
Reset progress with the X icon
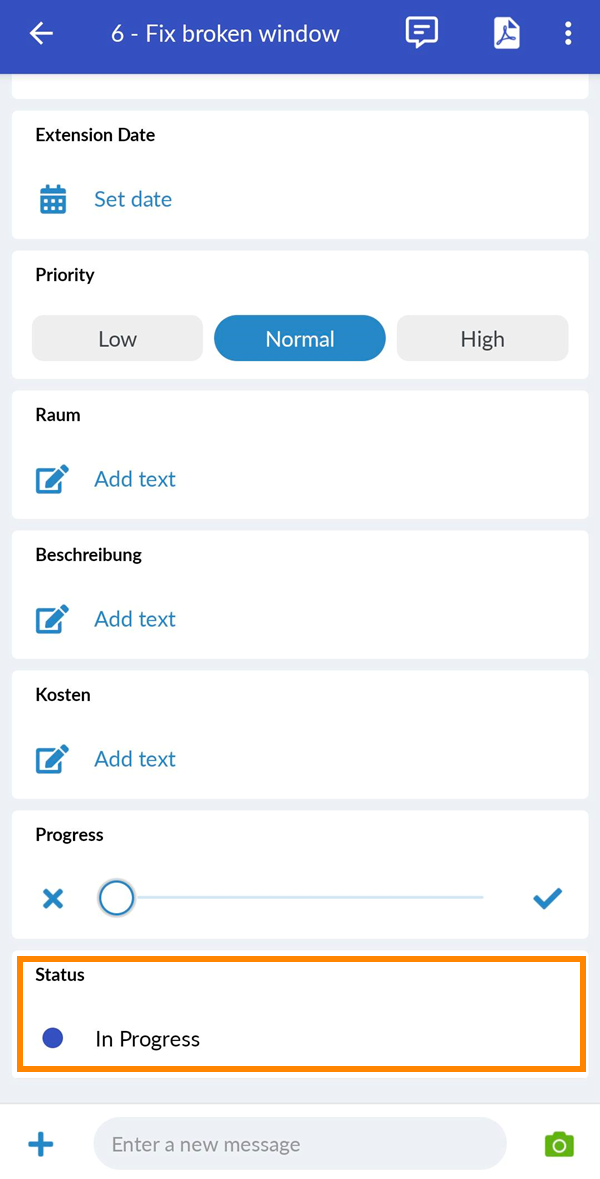point(53,899)
